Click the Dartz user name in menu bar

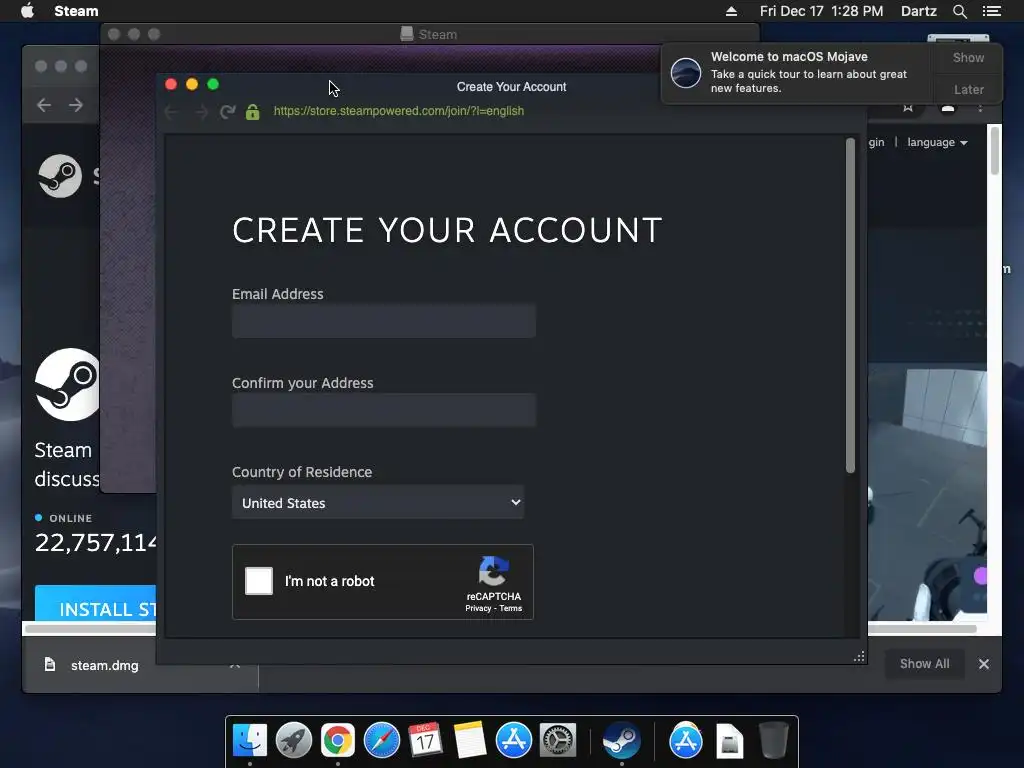918,11
